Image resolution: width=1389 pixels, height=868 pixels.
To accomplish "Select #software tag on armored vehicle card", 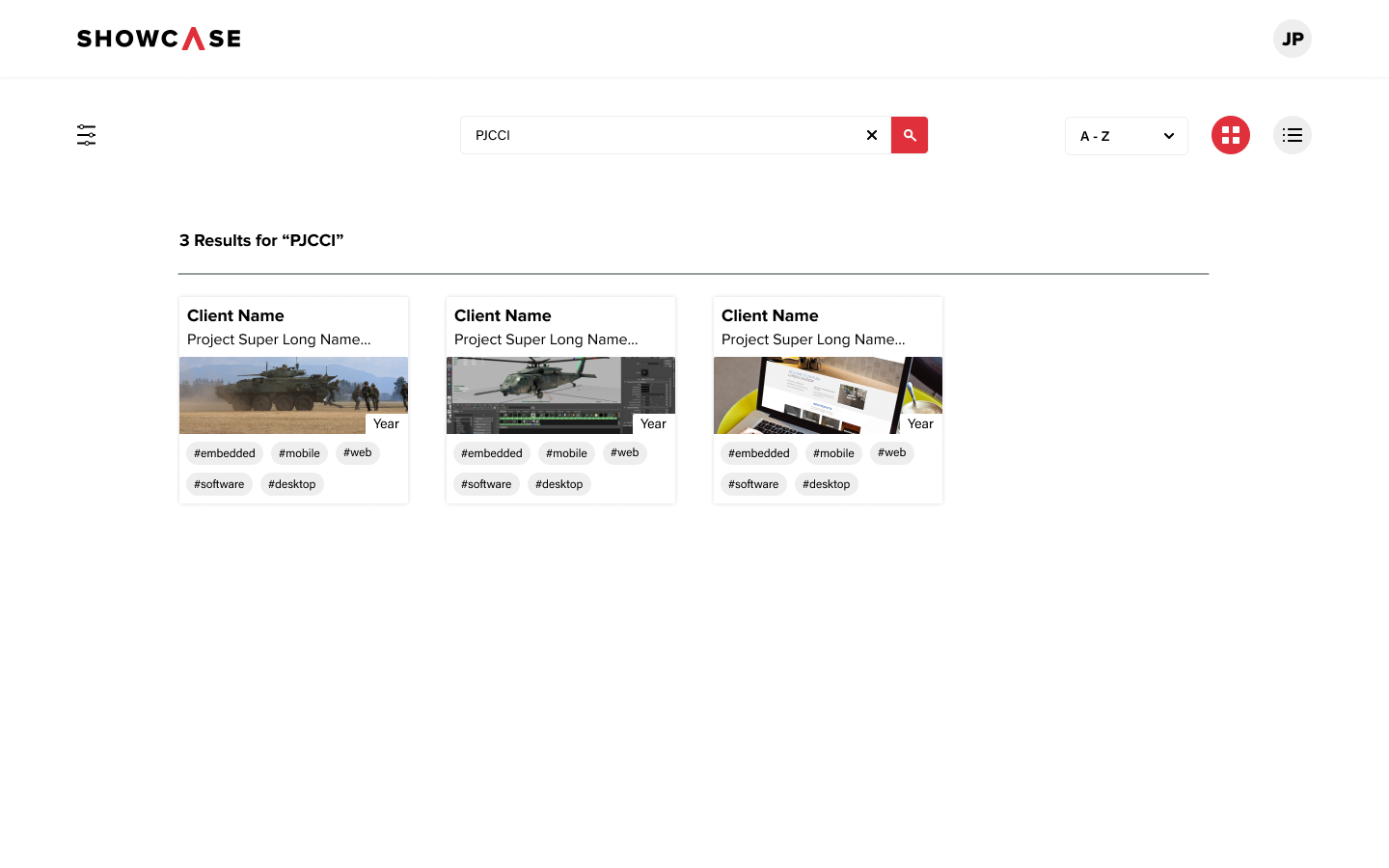I will click(219, 484).
